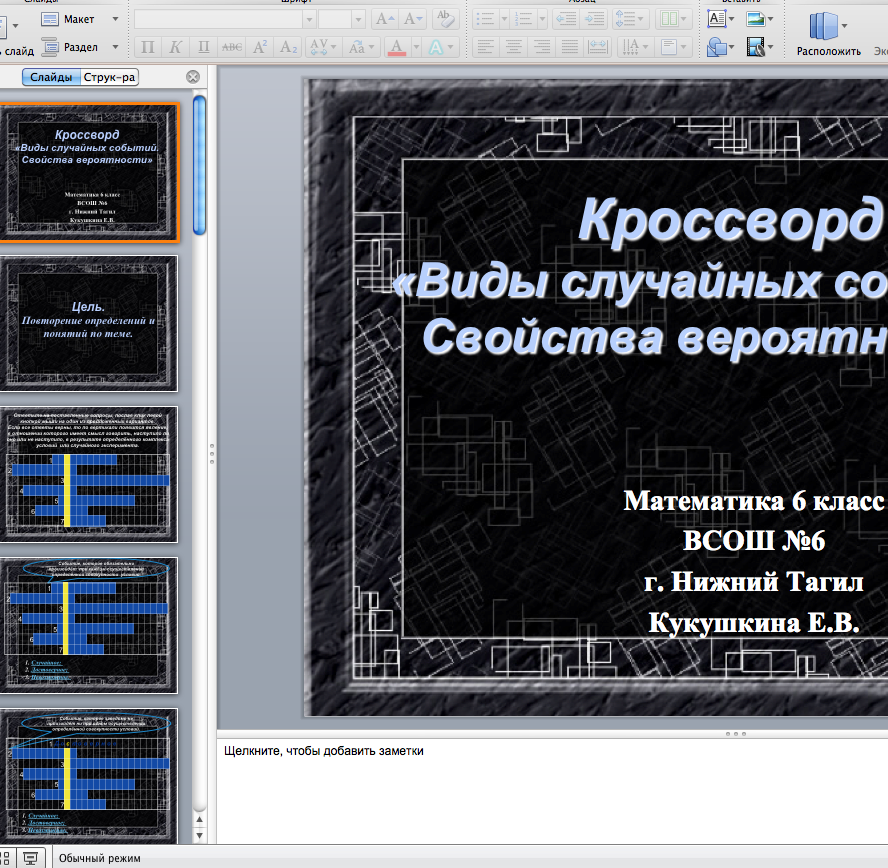Click the decrease indent icon
This screenshot has height=868, width=888.
click(566, 19)
